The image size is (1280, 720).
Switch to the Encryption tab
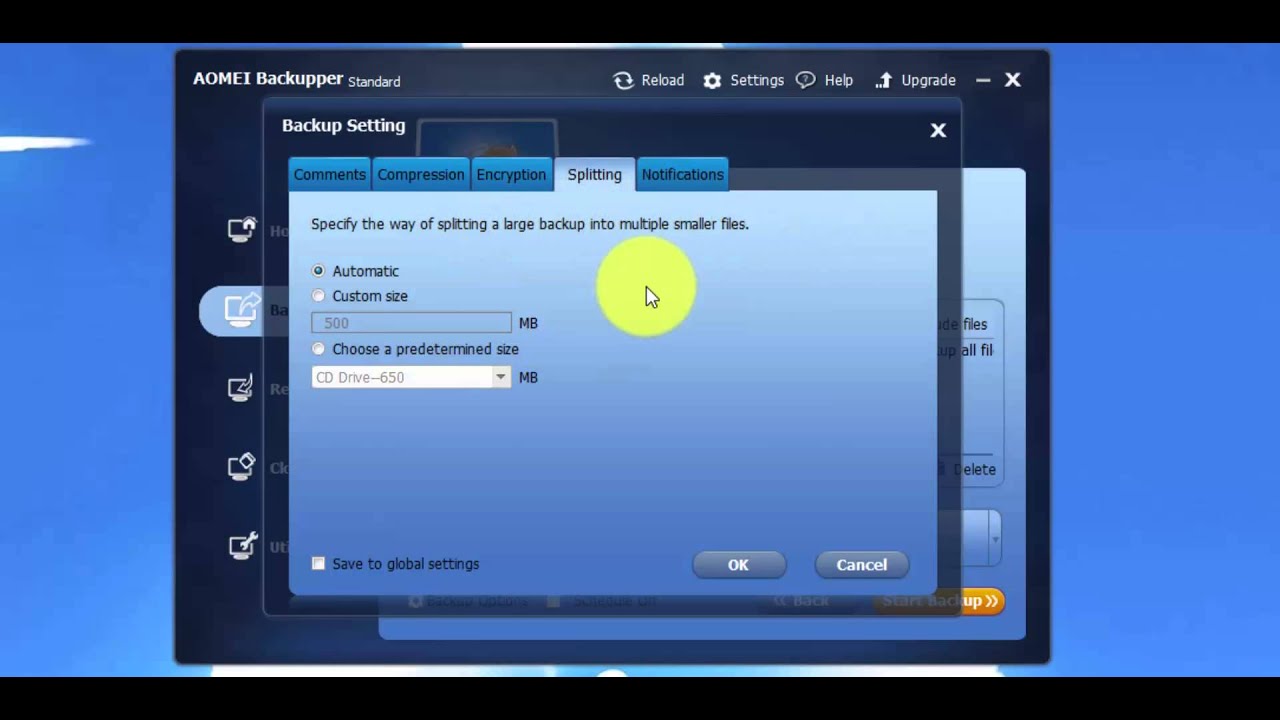511,174
